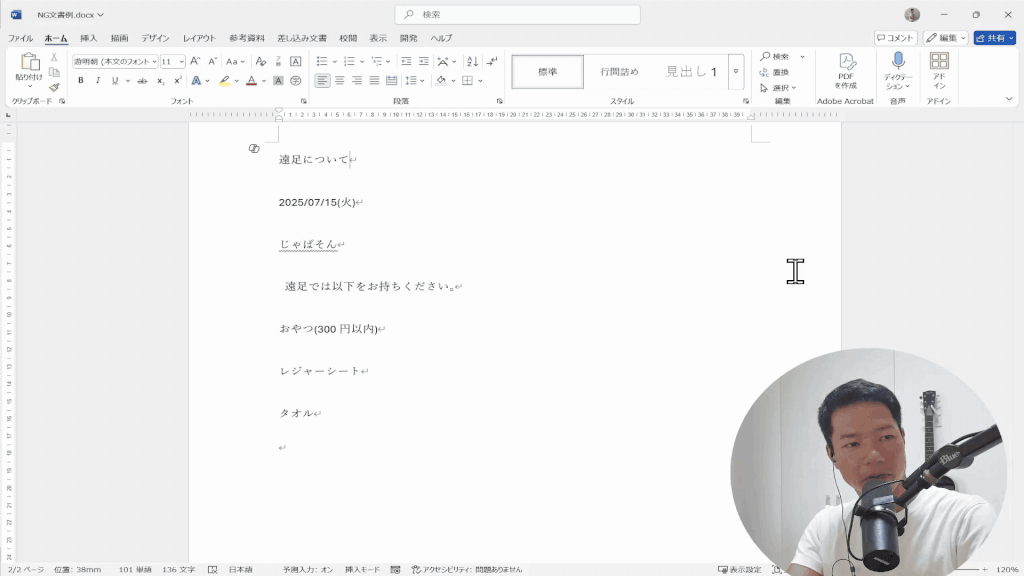Toggle text prediction status bar item
Screen dimensions: 1024x576
(308, 569)
